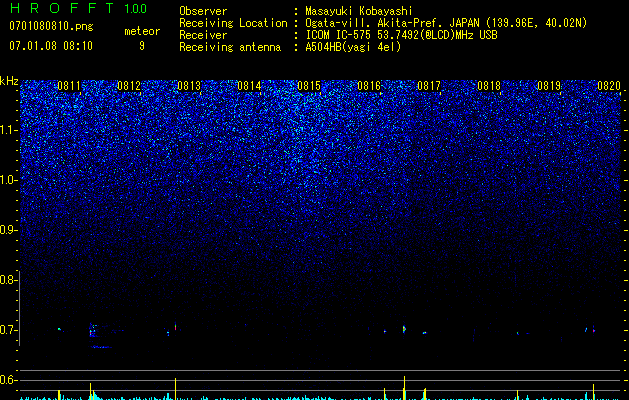Click the 0811 time marker

pos(69,86)
